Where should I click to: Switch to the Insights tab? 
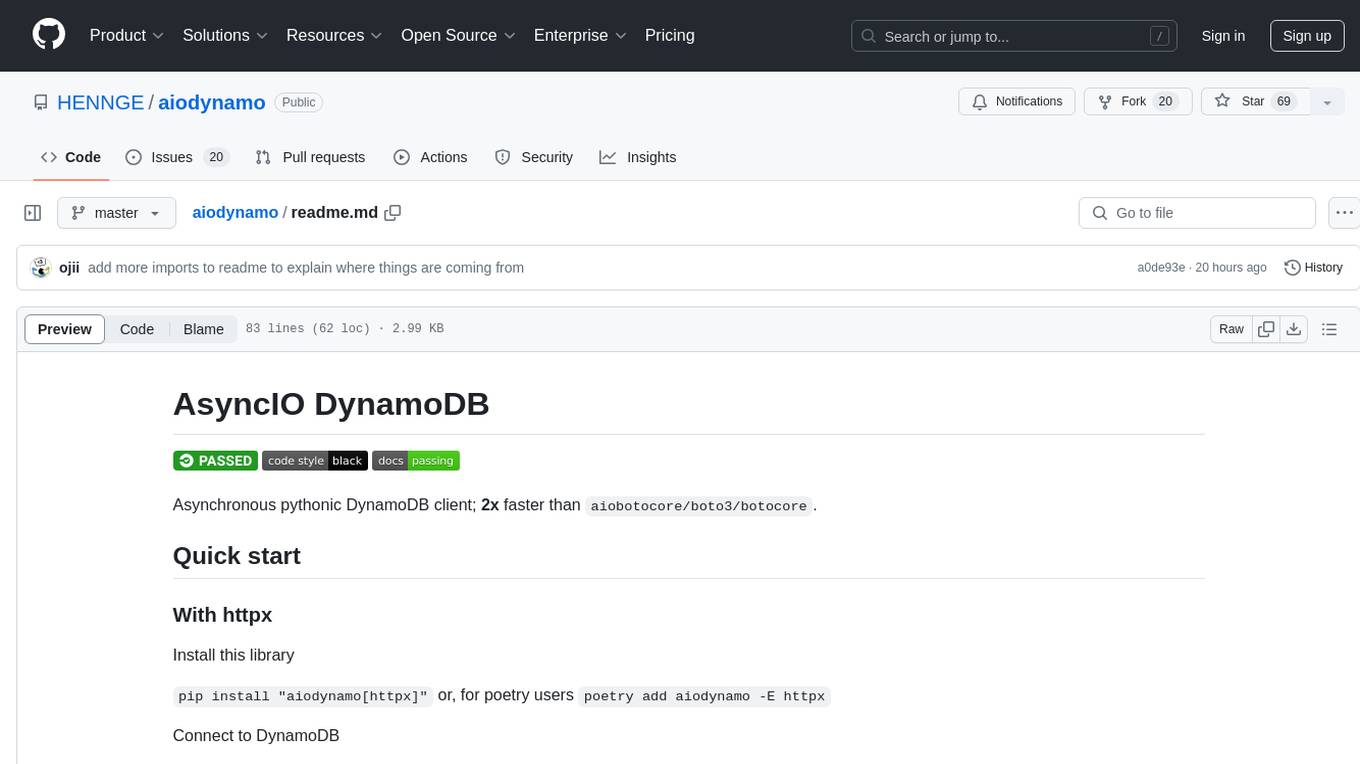[x=638, y=157]
